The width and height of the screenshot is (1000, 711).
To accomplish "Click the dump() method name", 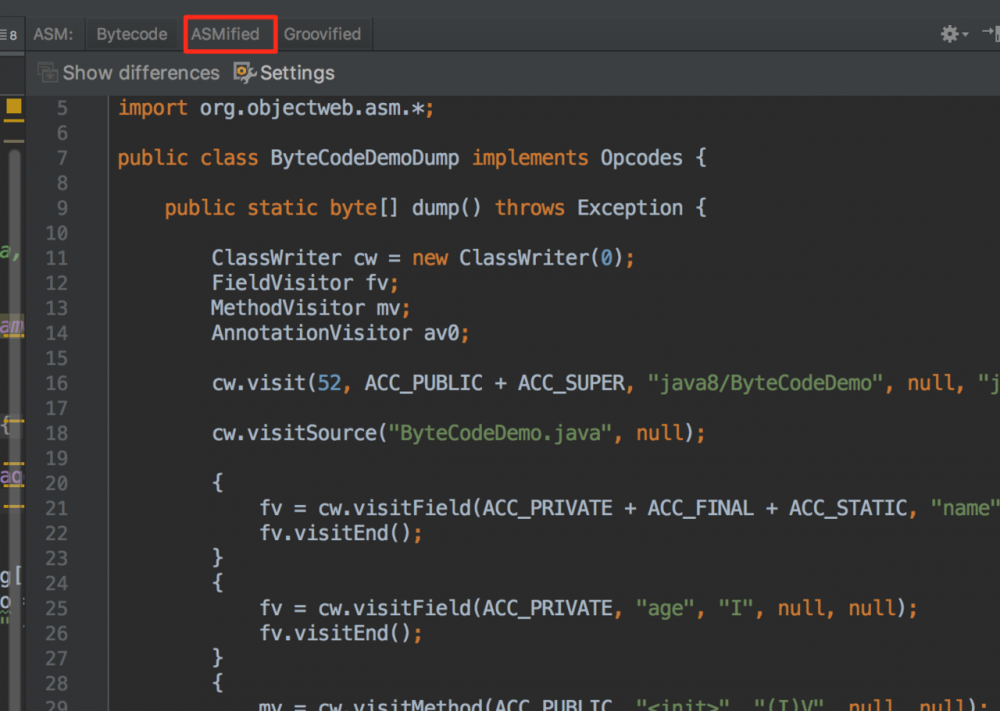I will click(x=446, y=208).
